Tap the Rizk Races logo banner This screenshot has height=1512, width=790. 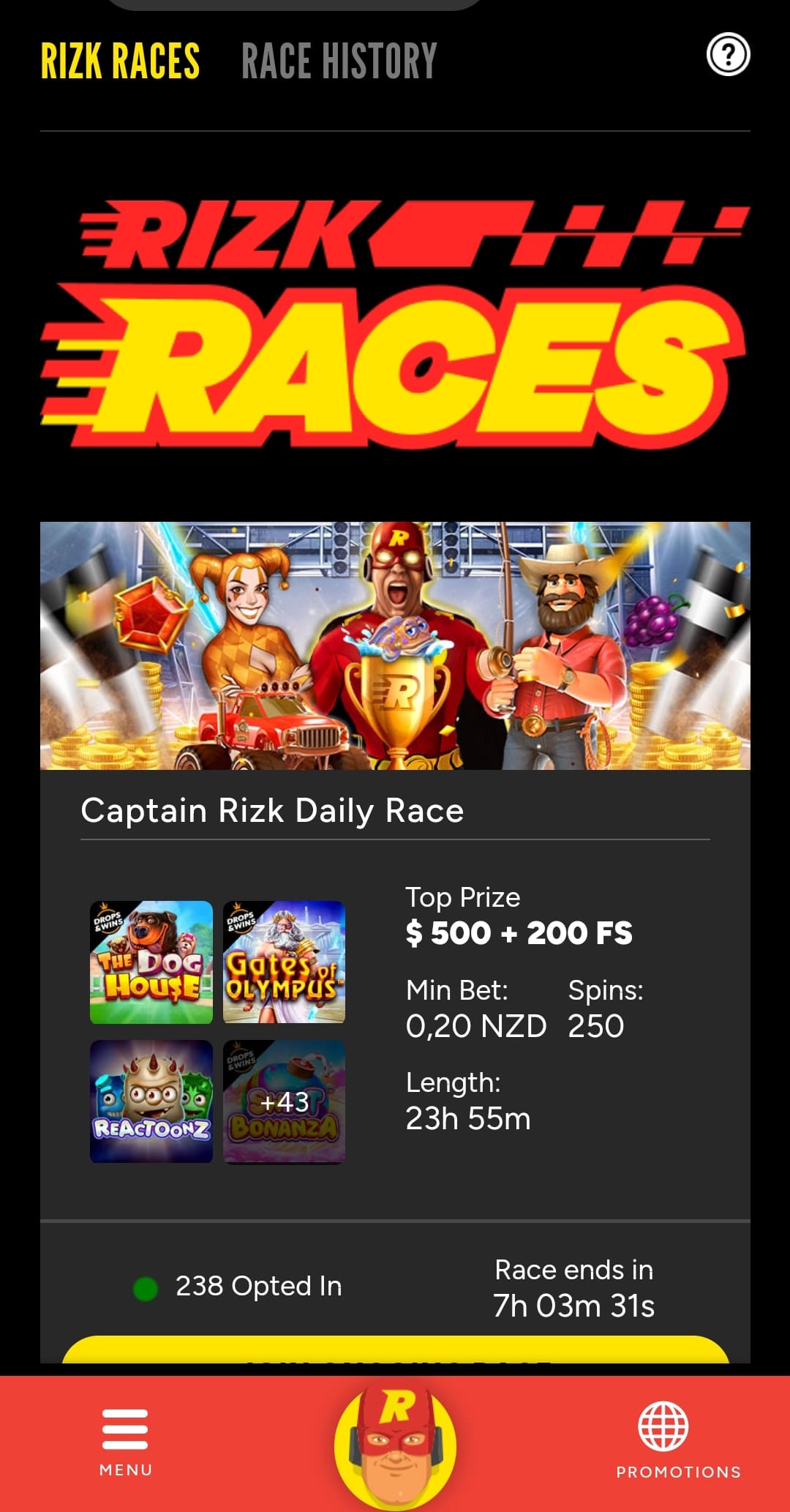(x=395, y=323)
